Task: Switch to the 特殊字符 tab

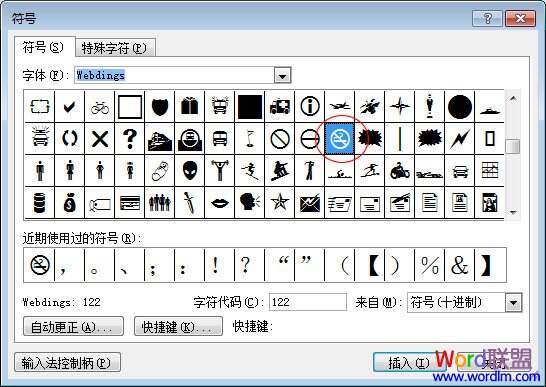Action: click(x=115, y=48)
